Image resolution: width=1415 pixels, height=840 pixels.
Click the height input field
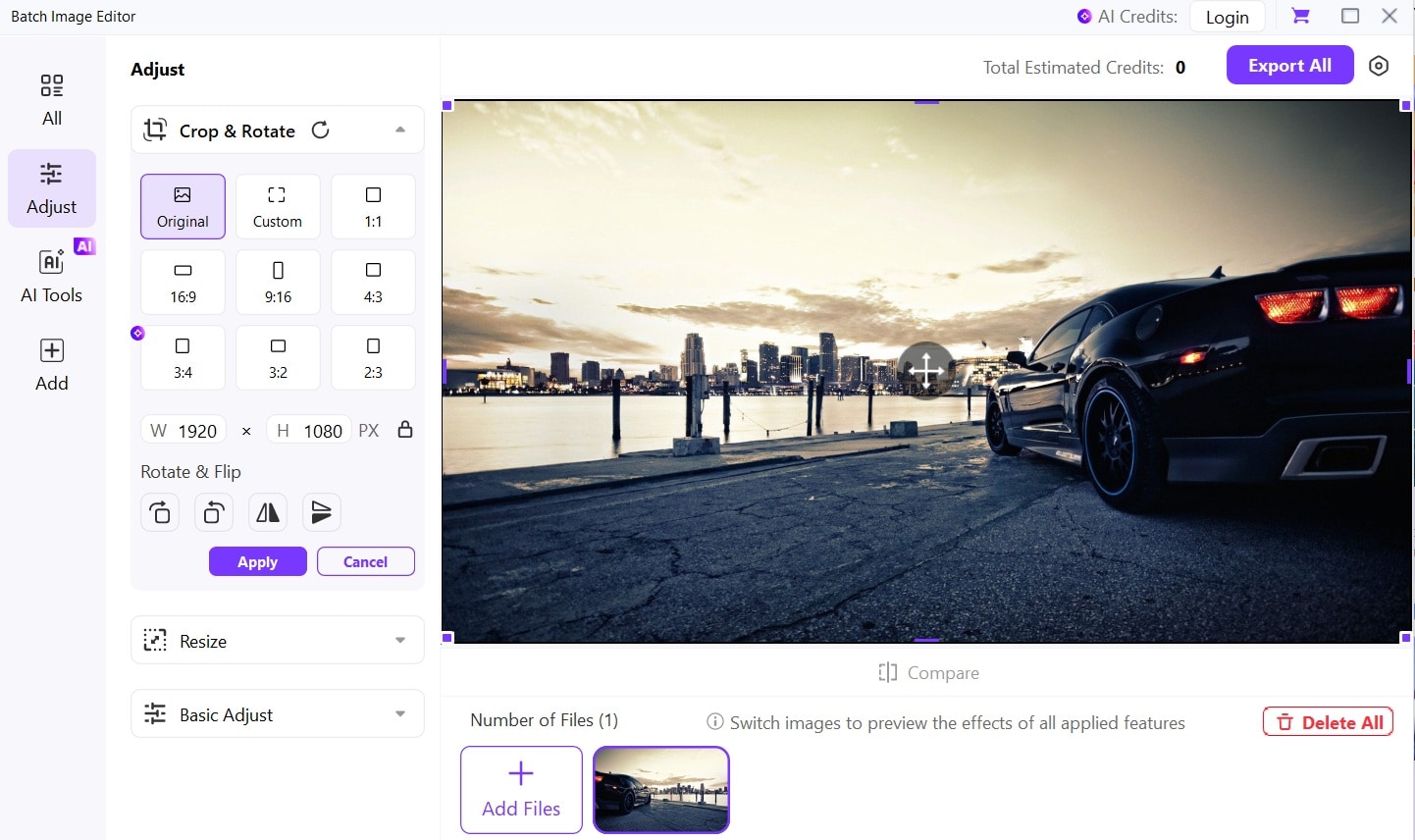point(309,431)
